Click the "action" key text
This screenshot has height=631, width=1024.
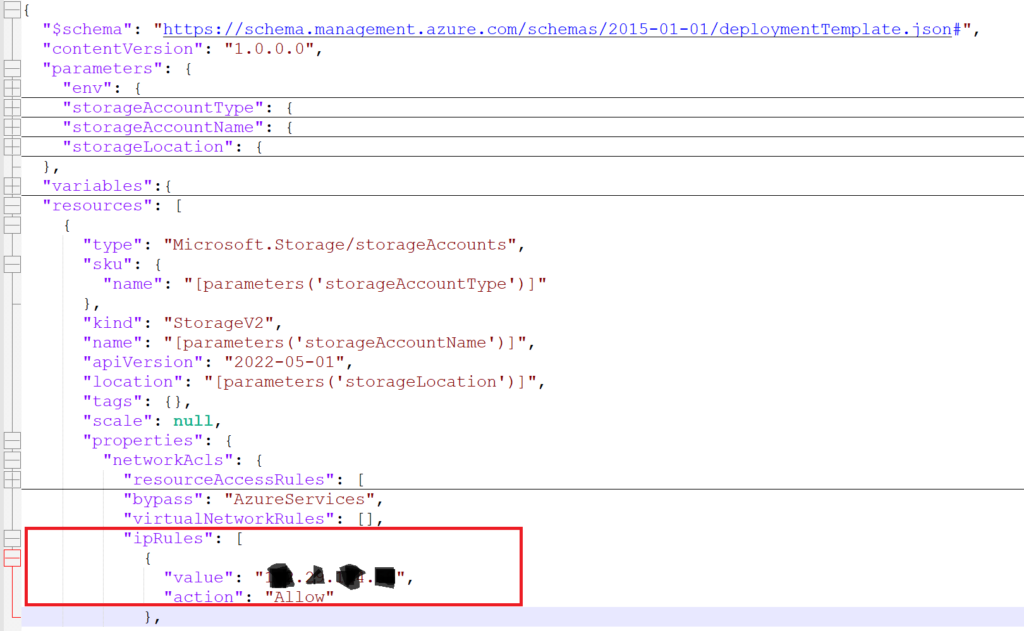pyautogui.click(x=203, y=597)
